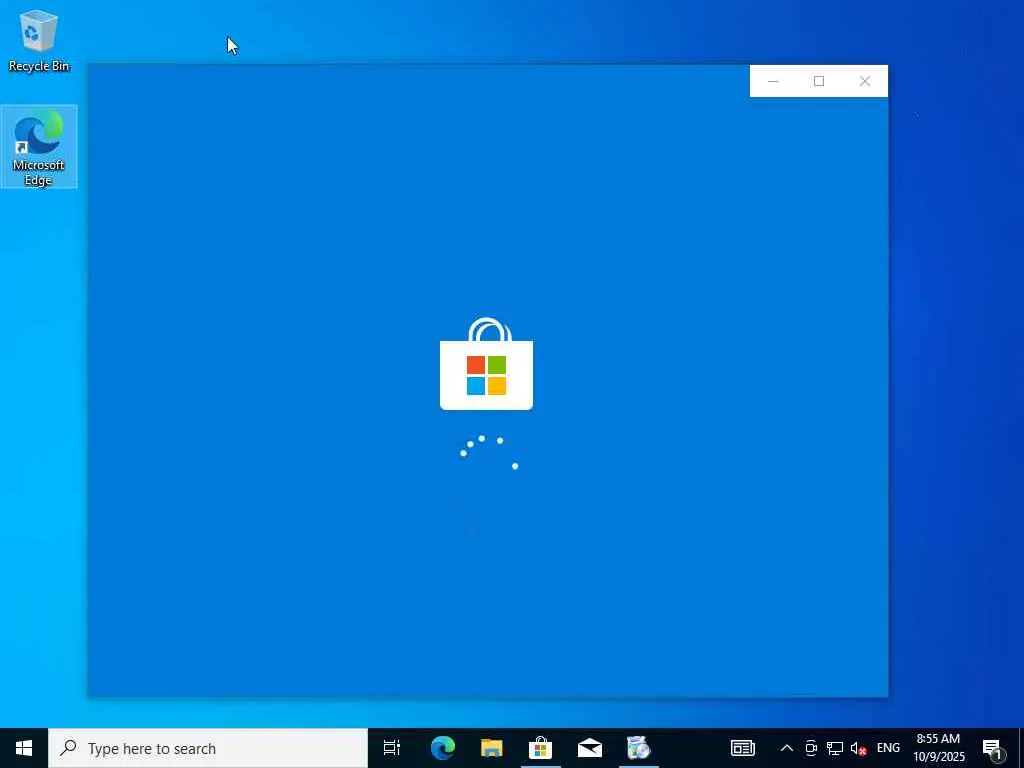Click the Microsoft Store splash logo

[x=487, y=364]
